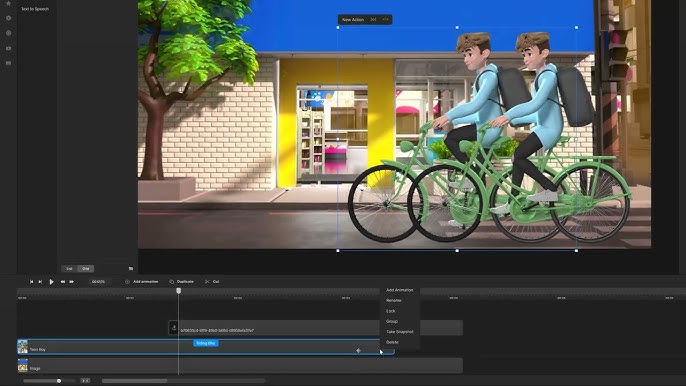This screenshot has width=686, height=386.
Task: Fast forward the timeline playback
Action: (x=72, y=282)
